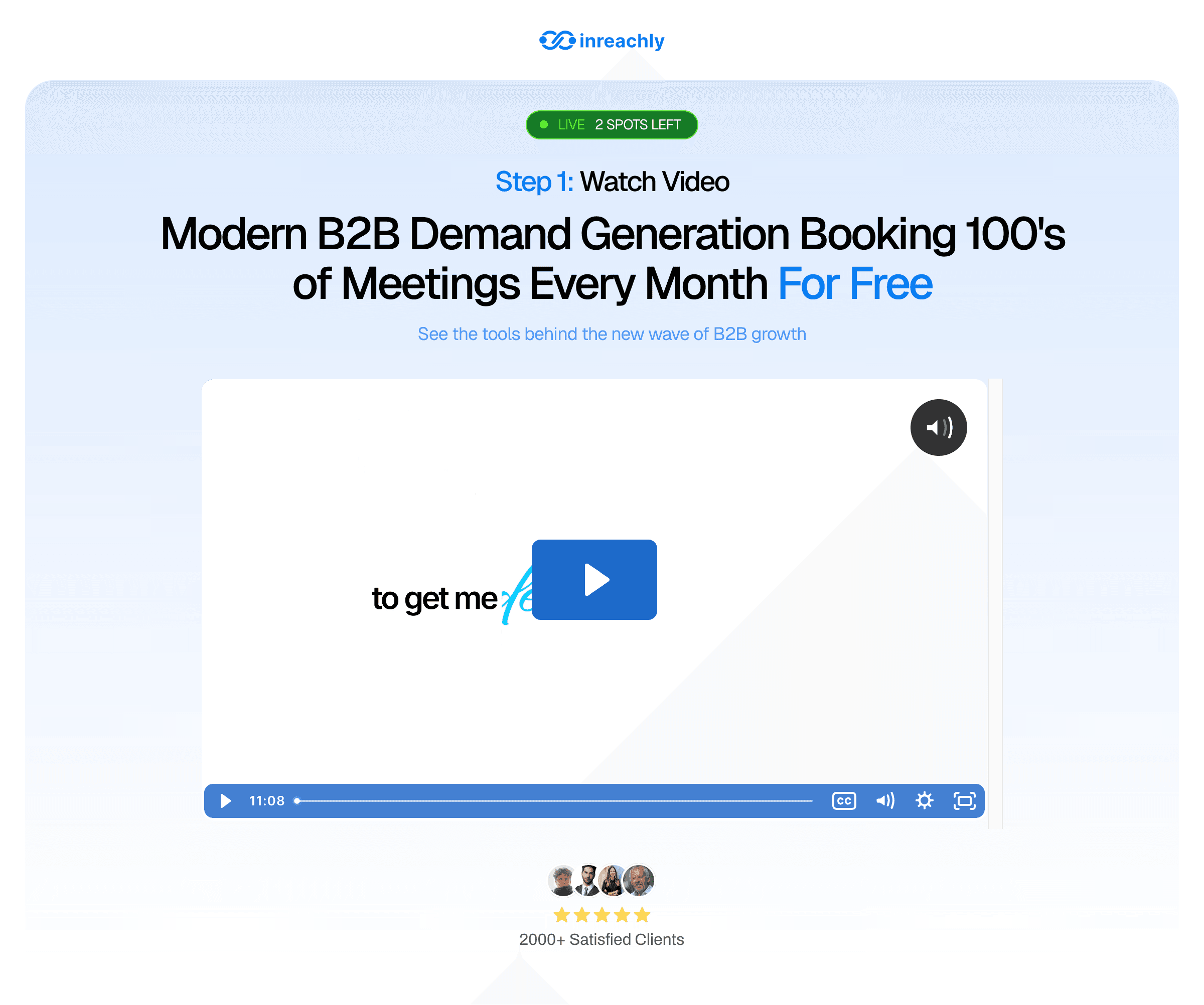The image size is (1204, 1005).
Task: Click the round dark unmute speaker button
Action: [939, 427]
